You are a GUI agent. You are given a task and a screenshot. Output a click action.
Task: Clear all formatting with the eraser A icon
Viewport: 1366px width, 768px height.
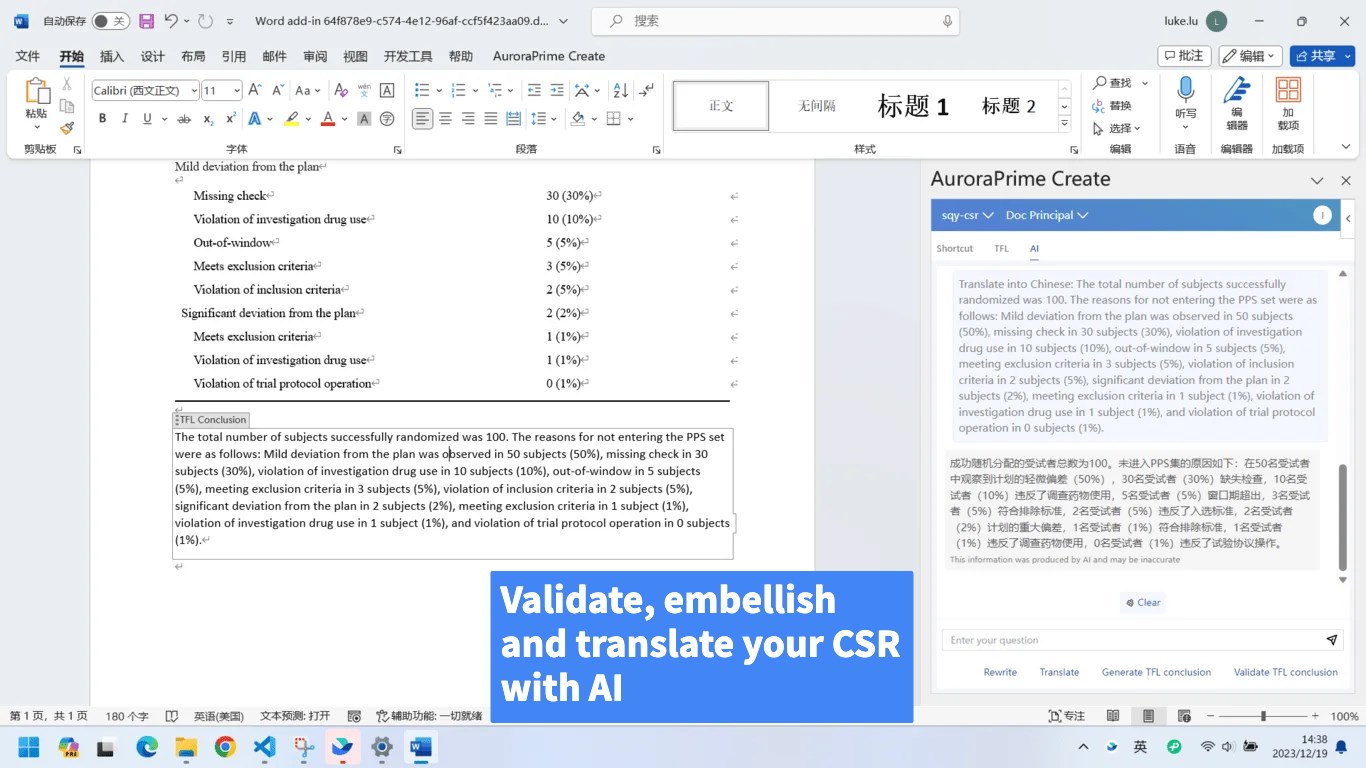[x=341, y=90]
